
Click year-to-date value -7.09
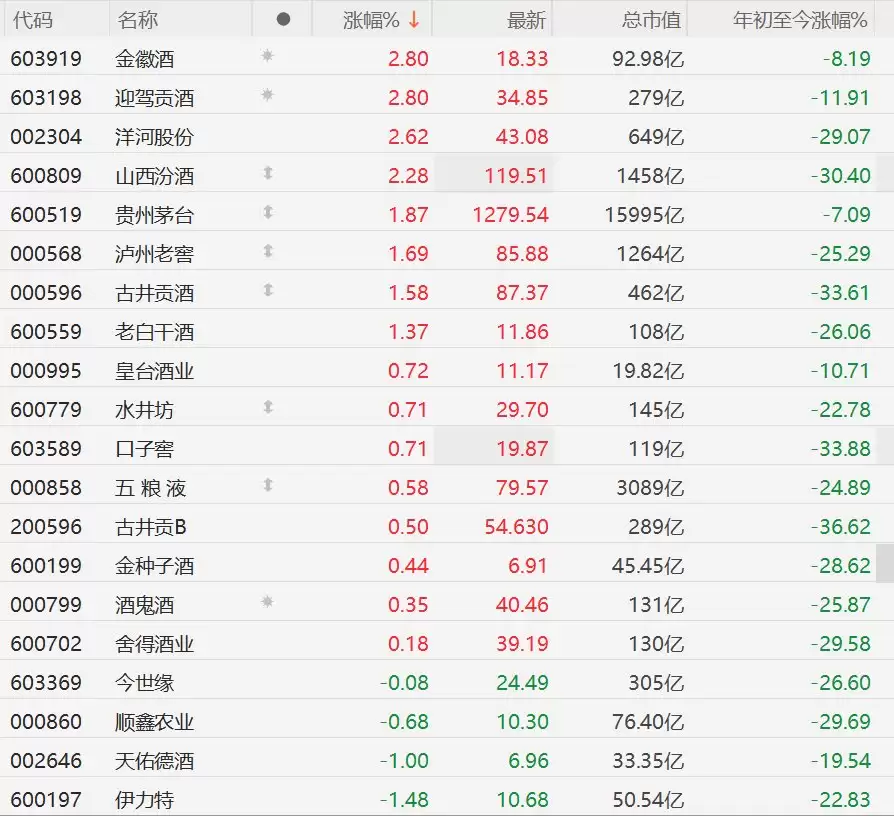847,215
